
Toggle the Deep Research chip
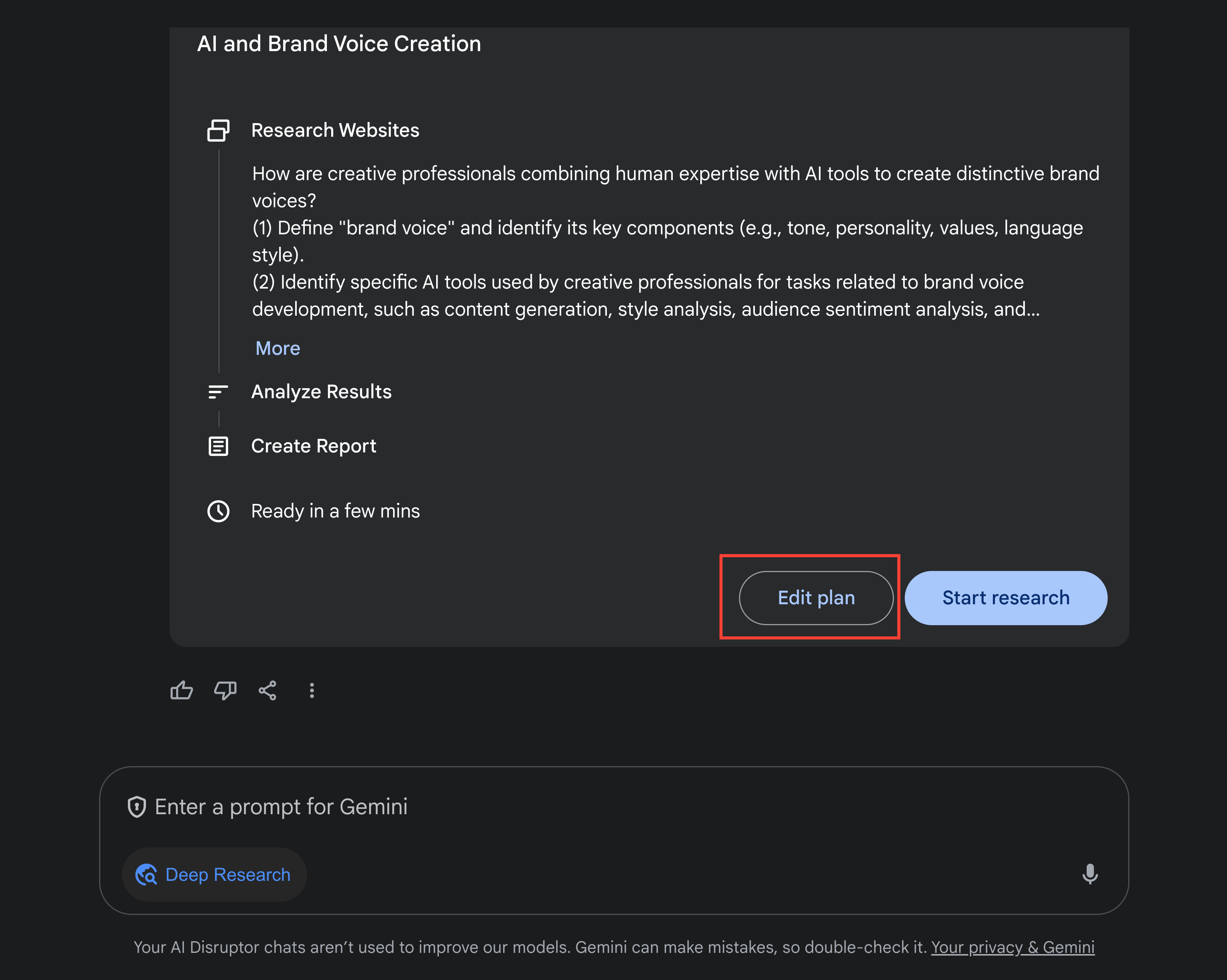click(215, 875)
